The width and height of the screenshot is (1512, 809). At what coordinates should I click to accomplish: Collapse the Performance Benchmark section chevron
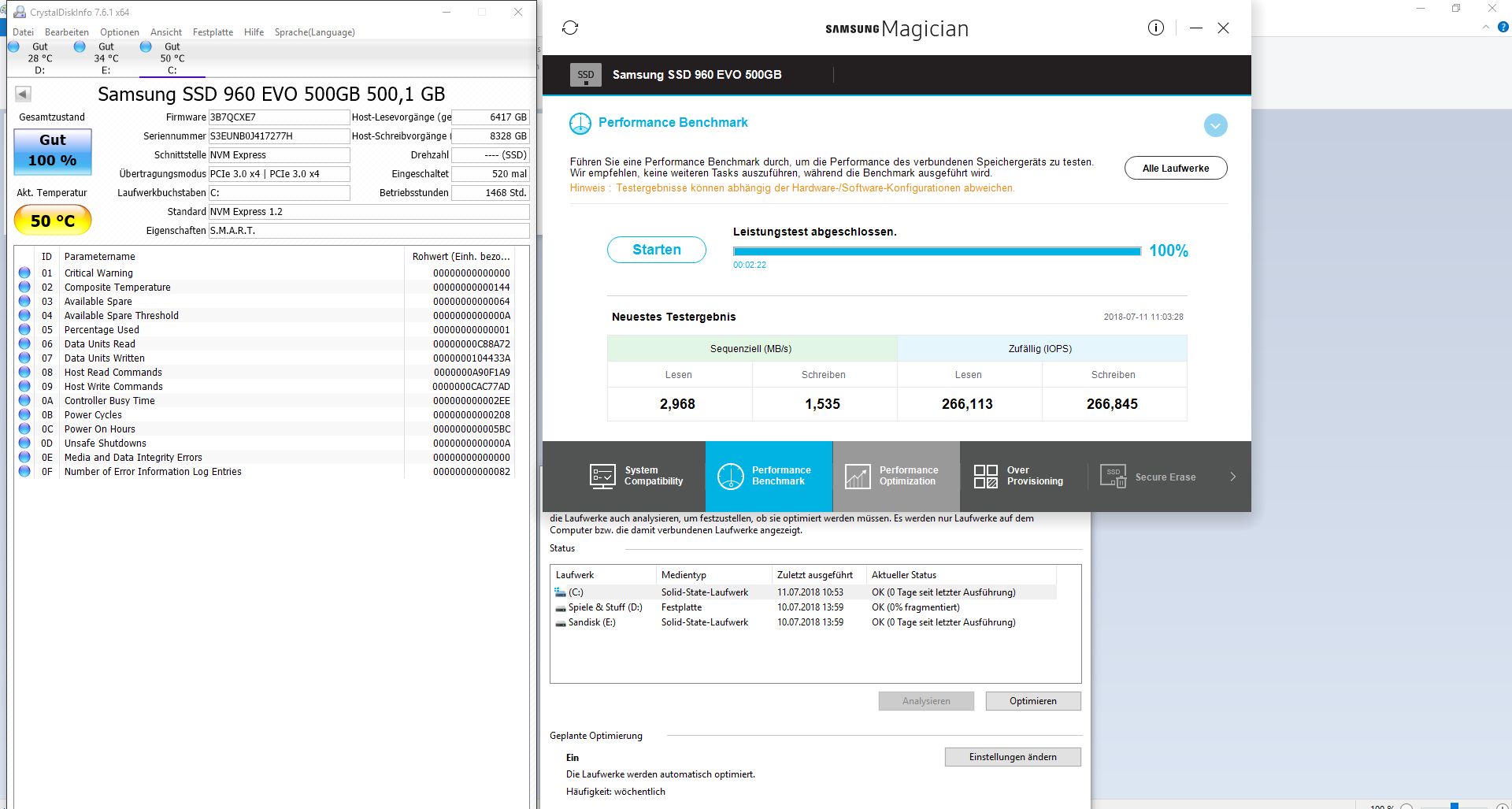coord(1215,124)
